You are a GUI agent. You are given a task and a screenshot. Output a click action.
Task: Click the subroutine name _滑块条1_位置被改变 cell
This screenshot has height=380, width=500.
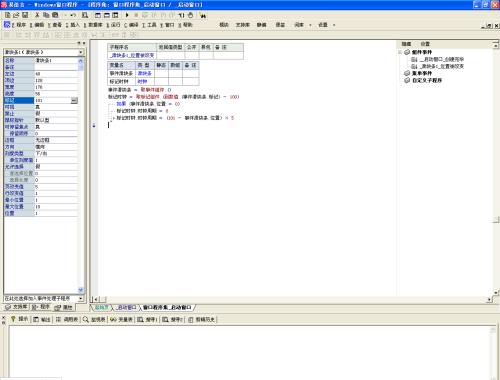pyautogui.click(x=132, y=55)
